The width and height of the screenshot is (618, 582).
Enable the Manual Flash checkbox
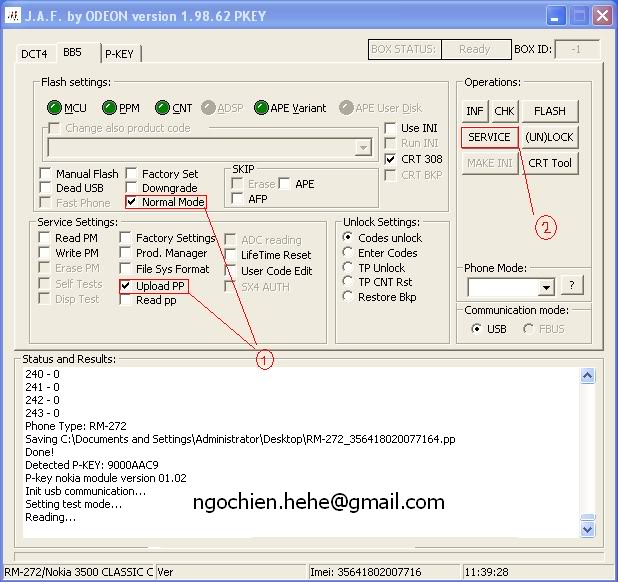tap(46, 174)
